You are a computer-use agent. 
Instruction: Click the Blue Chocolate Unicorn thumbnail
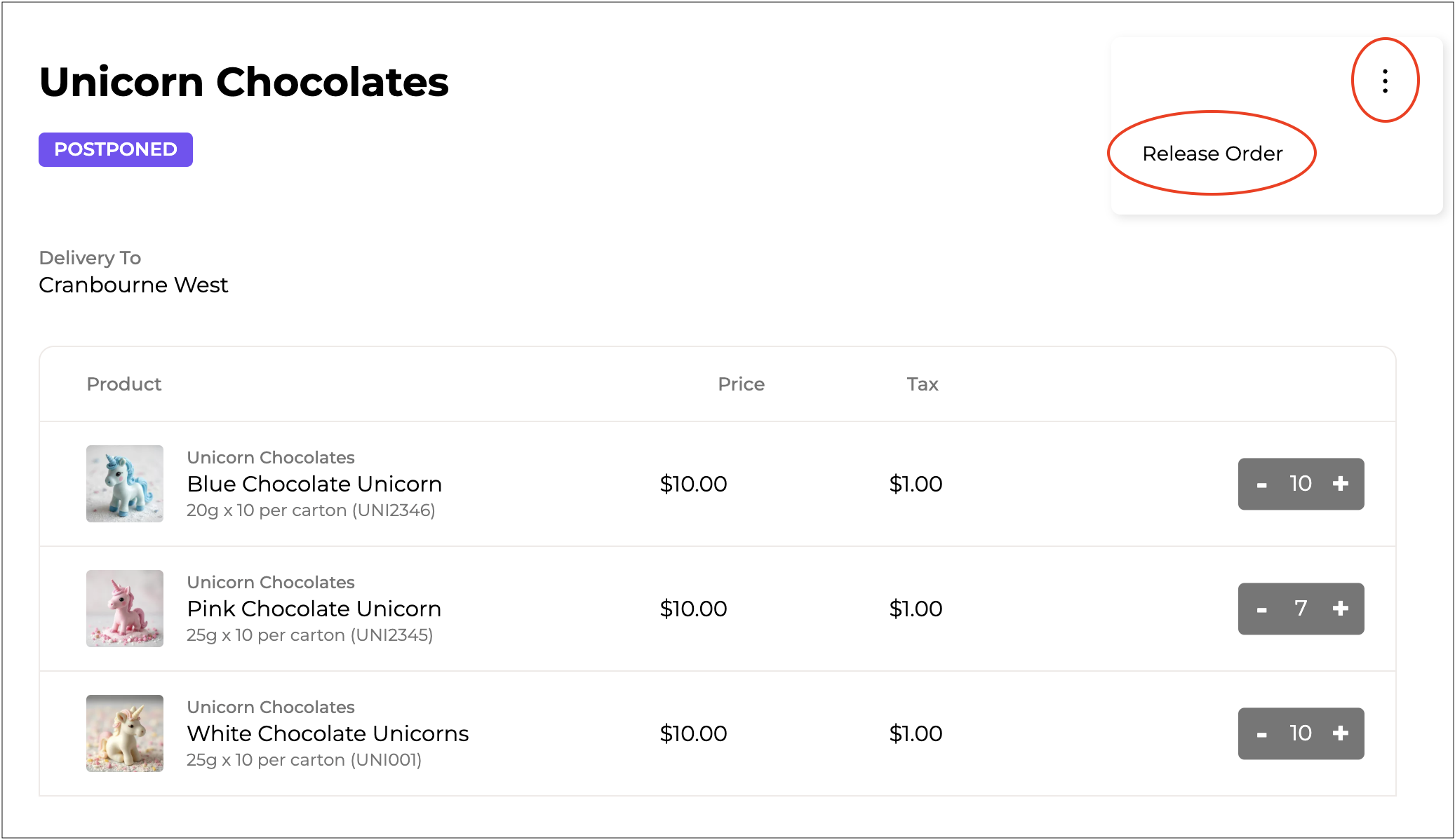pos(125,484)
